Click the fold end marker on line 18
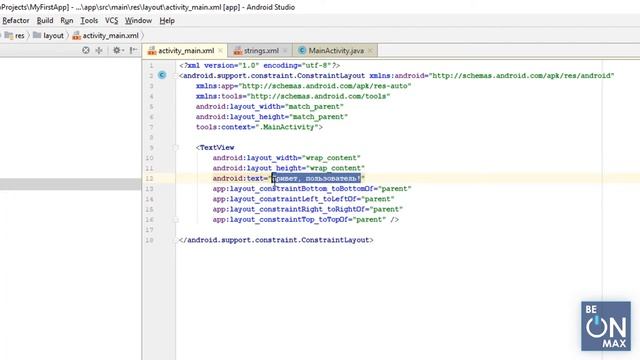This screenshot has height=360, width=640. click(x=176, y=240)
